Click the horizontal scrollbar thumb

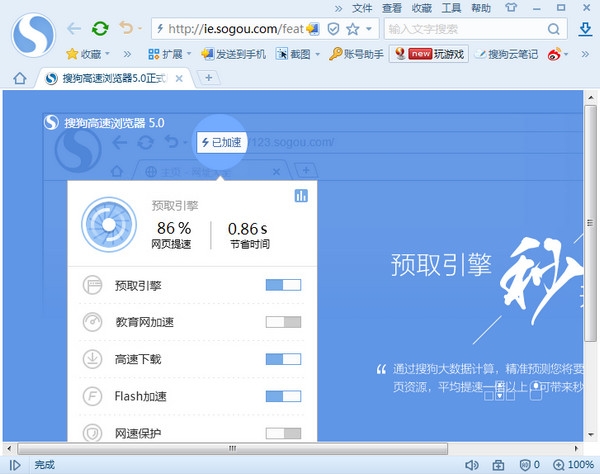click(232, 447)
